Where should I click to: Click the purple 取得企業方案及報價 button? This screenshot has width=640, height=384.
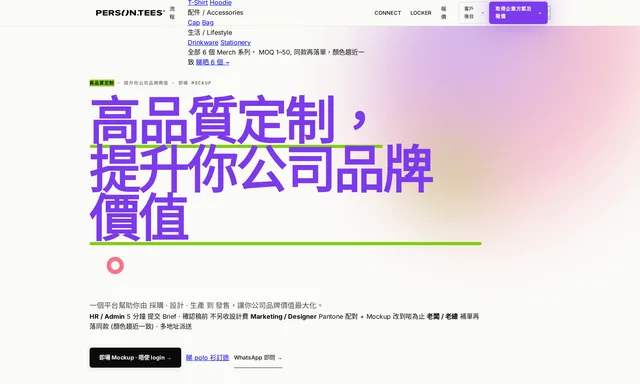click(518, 13)
